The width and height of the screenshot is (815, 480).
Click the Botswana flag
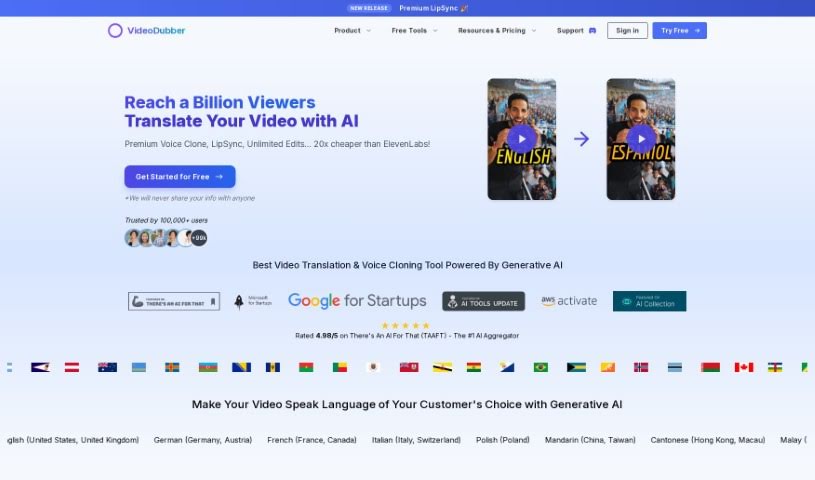click(675, 367)
